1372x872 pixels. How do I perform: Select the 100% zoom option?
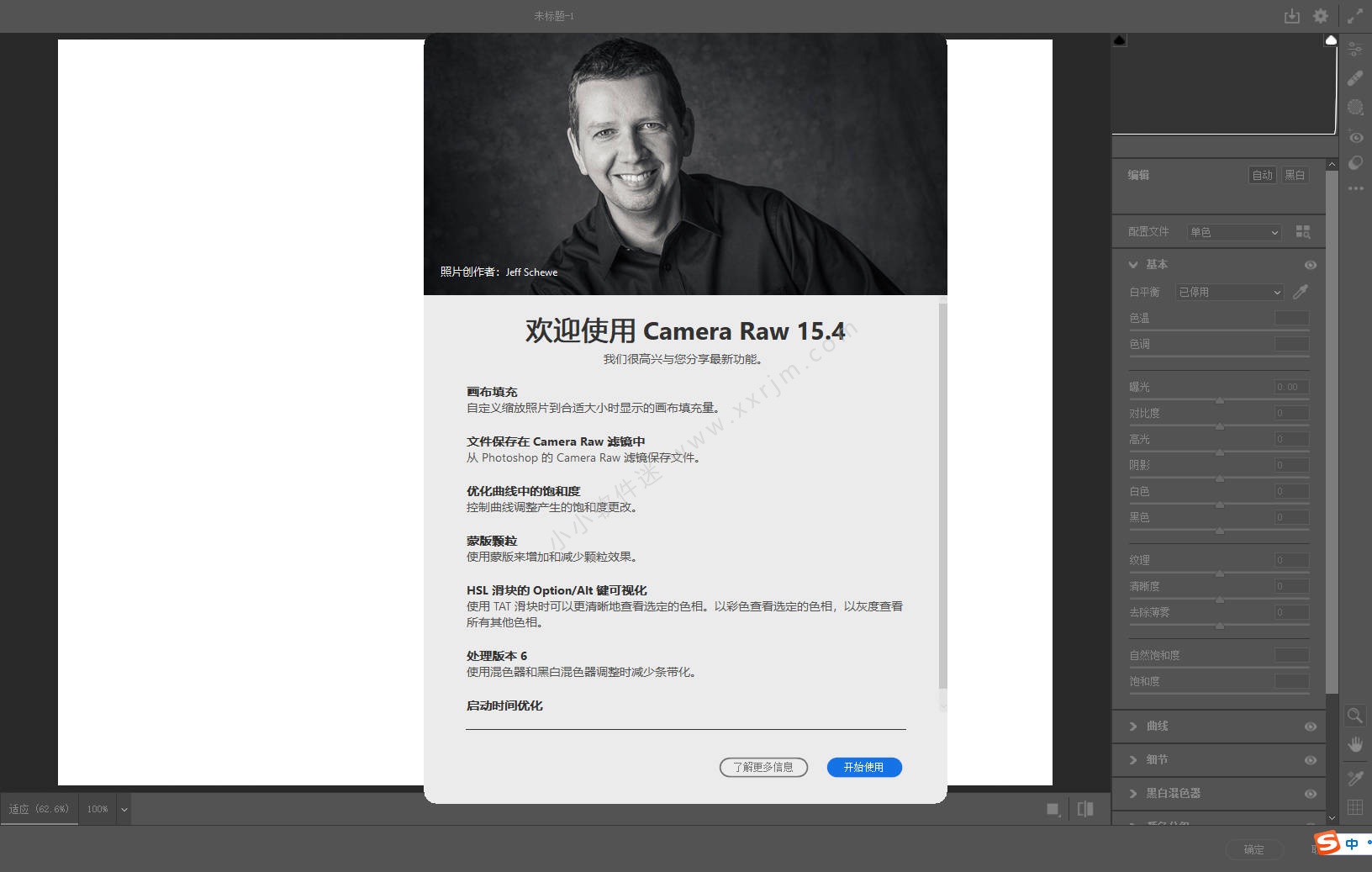click(98, 809)
